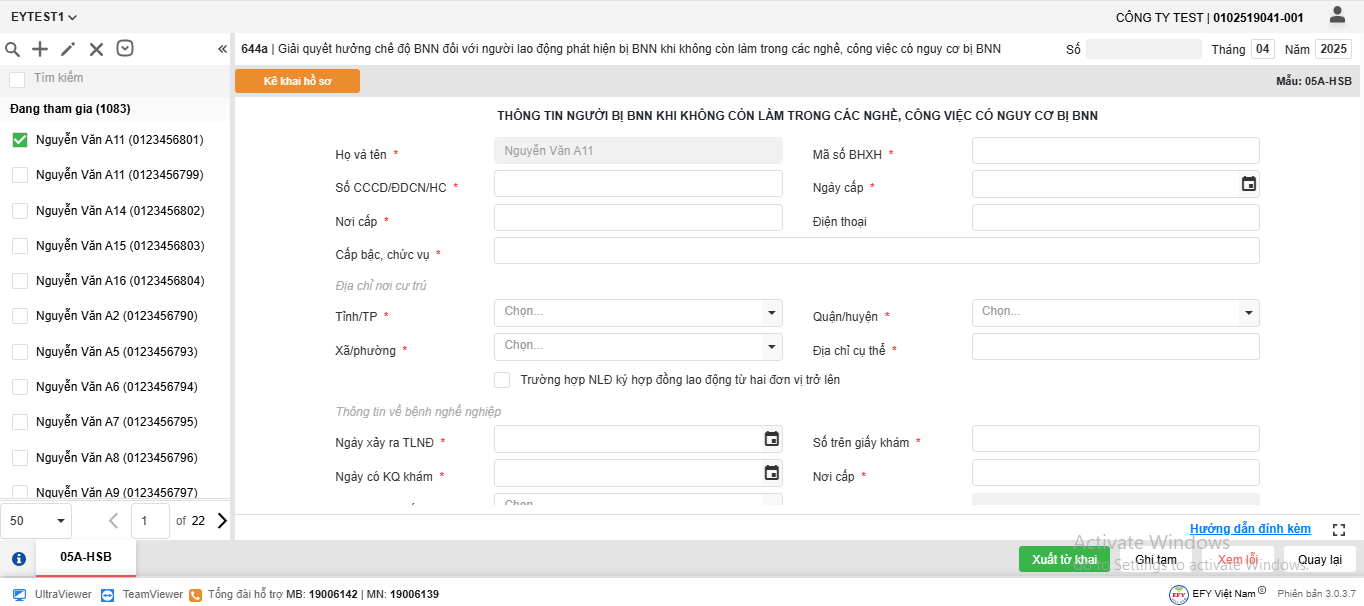Open the Hướng dẫn đính kèm link
This screenshot has height=606, width=1364.
(x=1250, y=529)
